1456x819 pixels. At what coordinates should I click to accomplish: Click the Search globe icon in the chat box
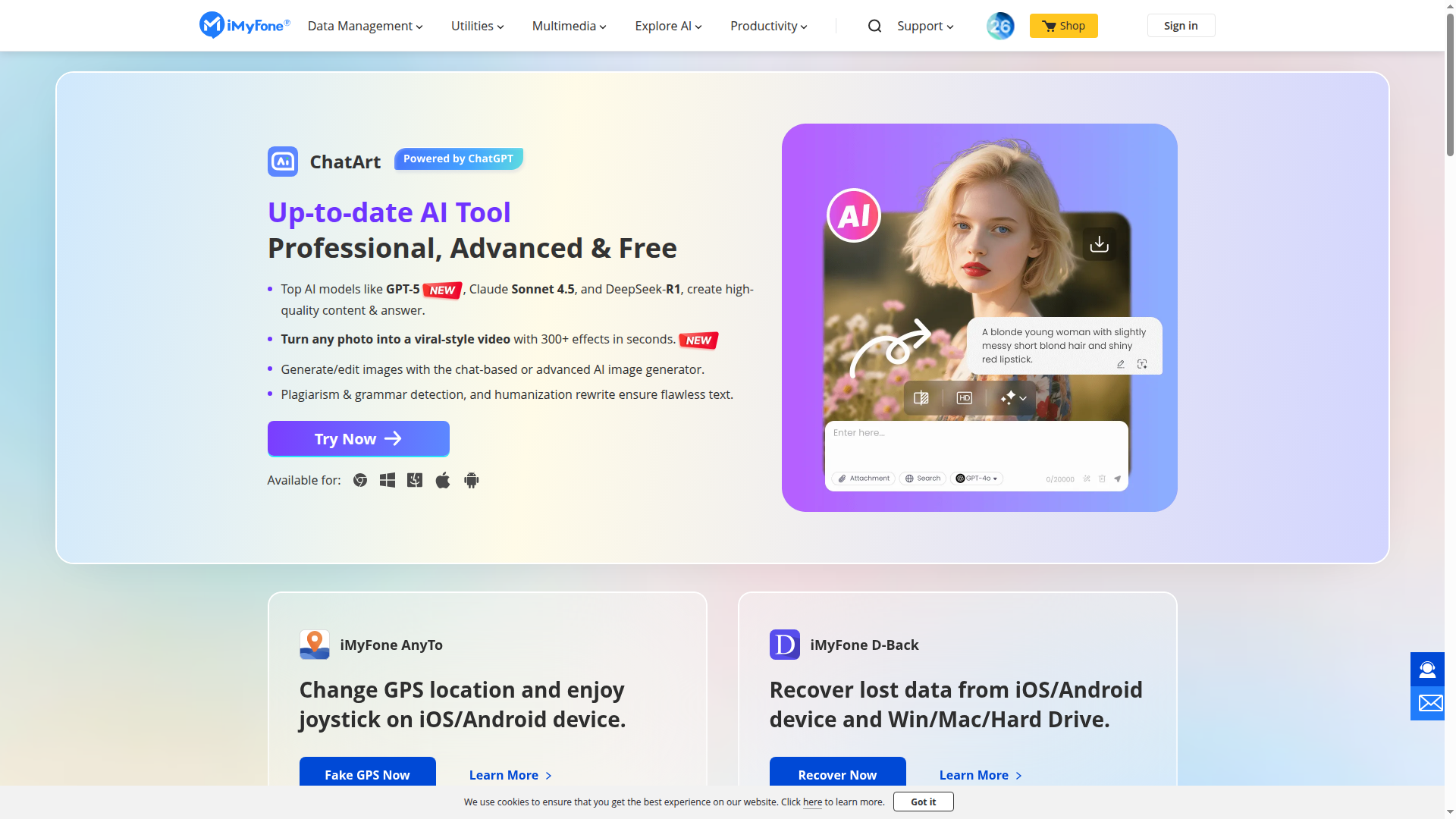tap(909, 479)
